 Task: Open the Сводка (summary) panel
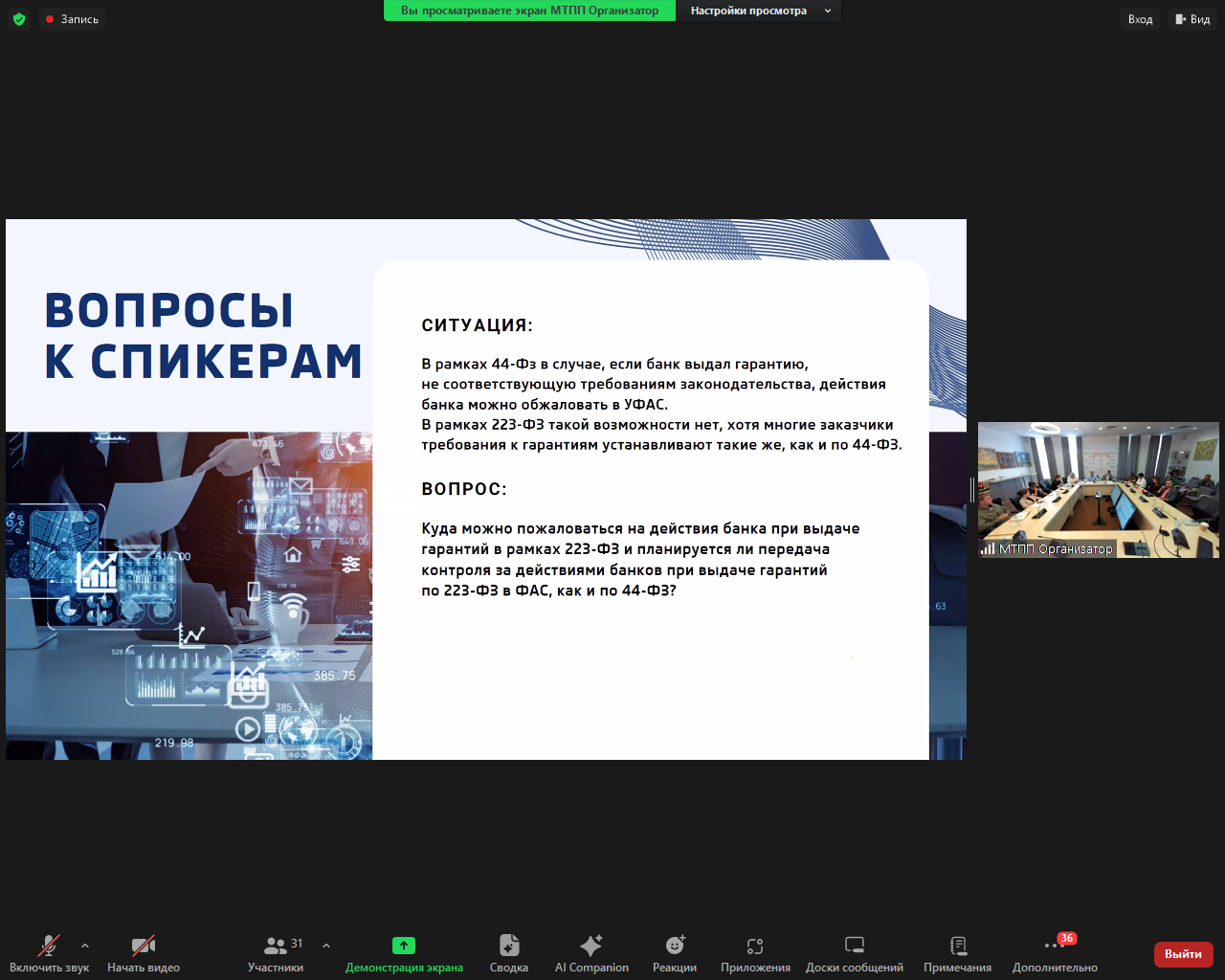pos(508,953)
